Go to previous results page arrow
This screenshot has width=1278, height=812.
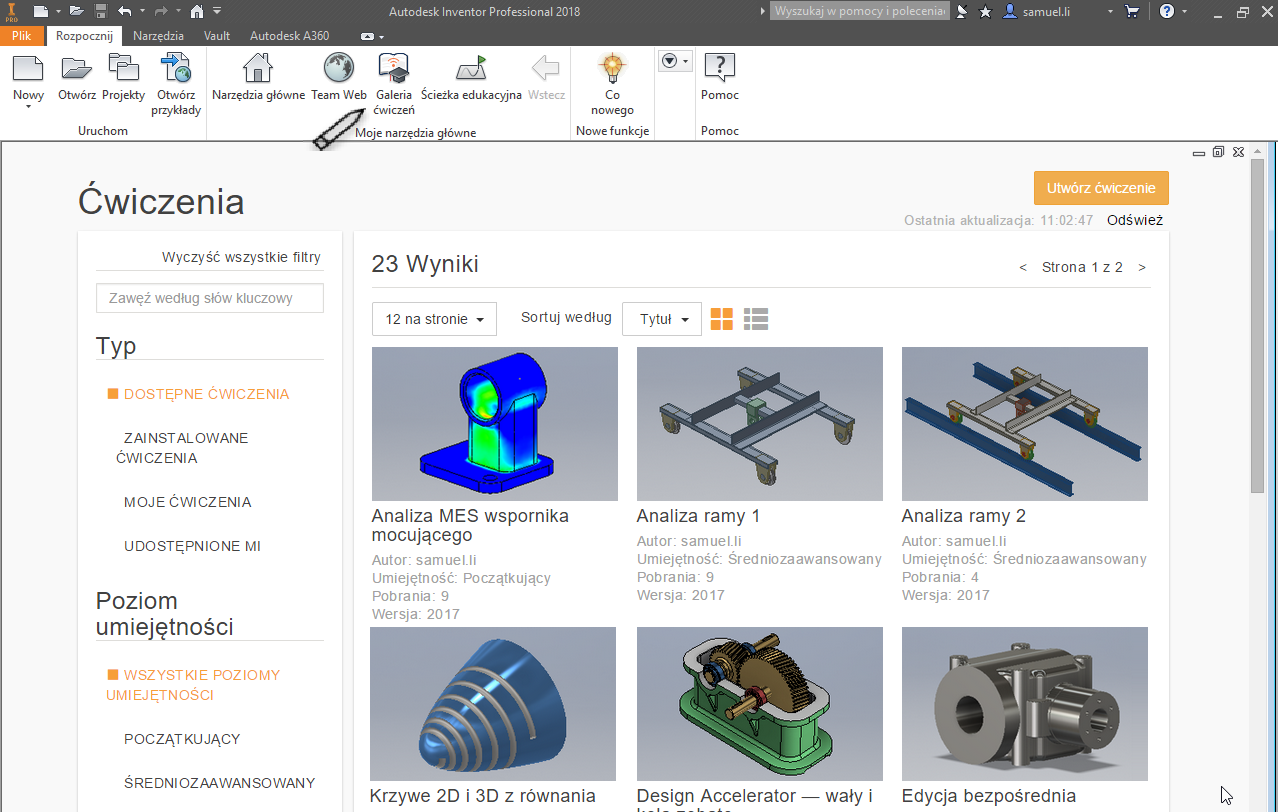point(1023,267)
